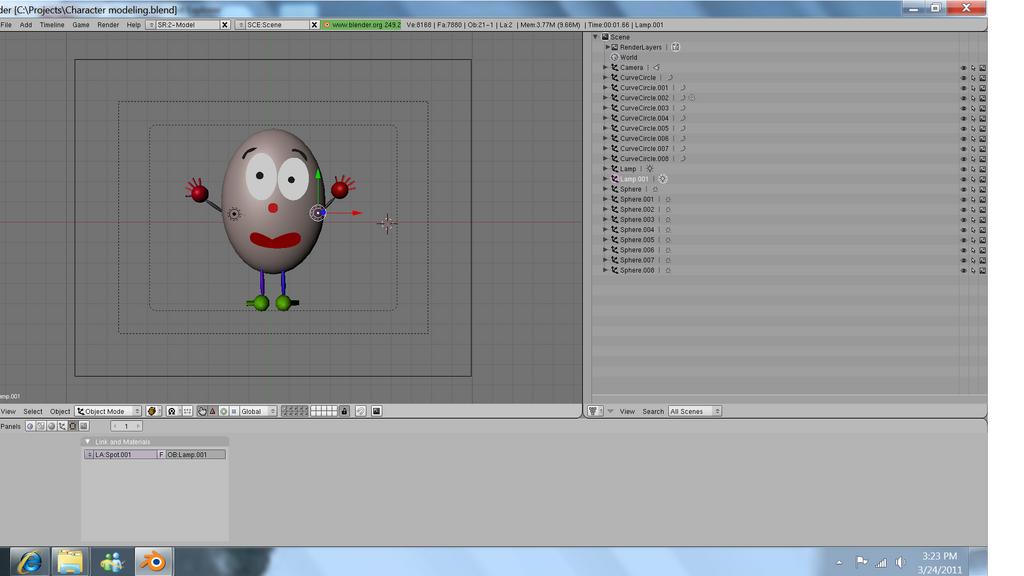Click the F fake user button
This screenshot has width=1024, height=576.
[161, 455]
